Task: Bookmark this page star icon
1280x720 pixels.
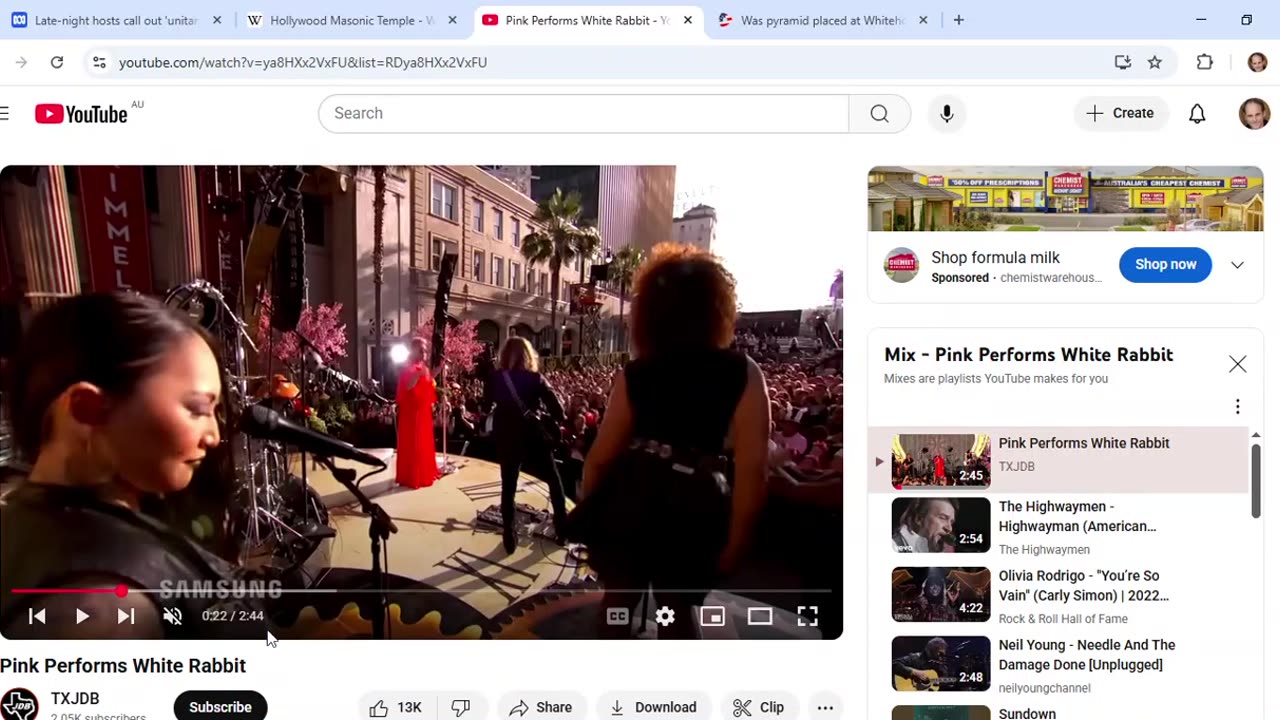Action: pyautogui.click(x=1155, y=62)
